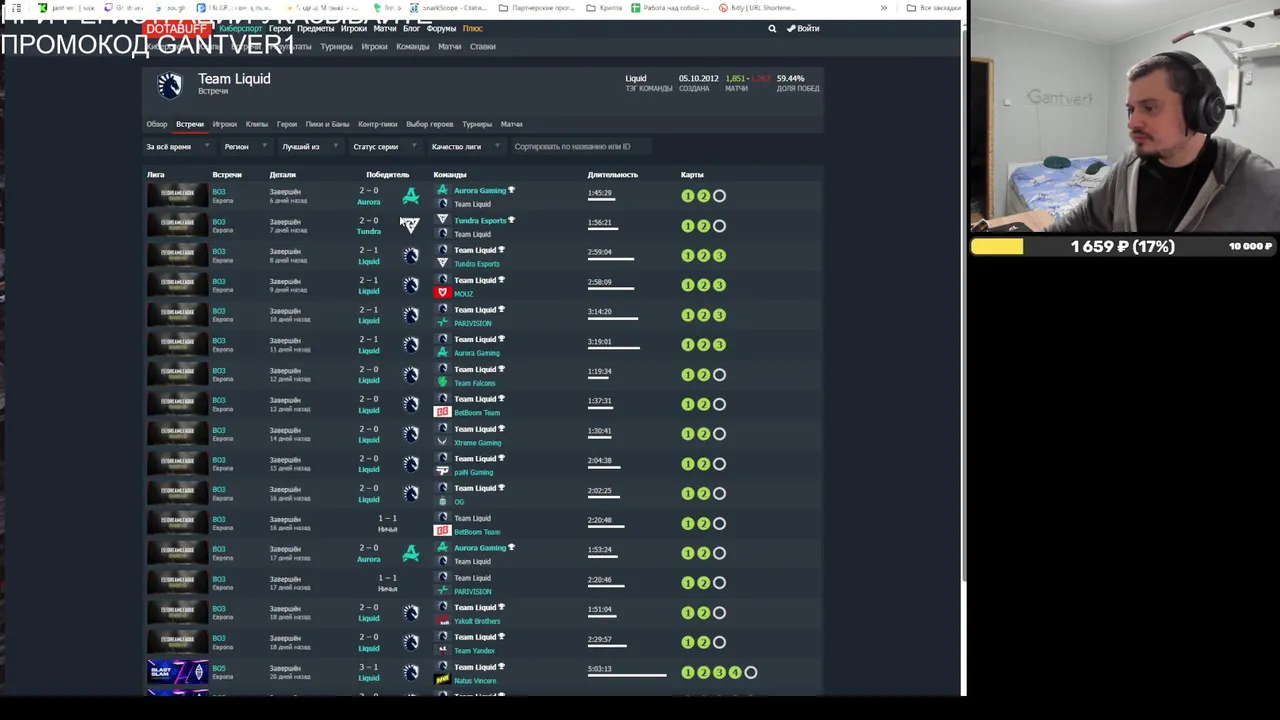
Task: Click the OG team logo icon
Action: [442, 501]
